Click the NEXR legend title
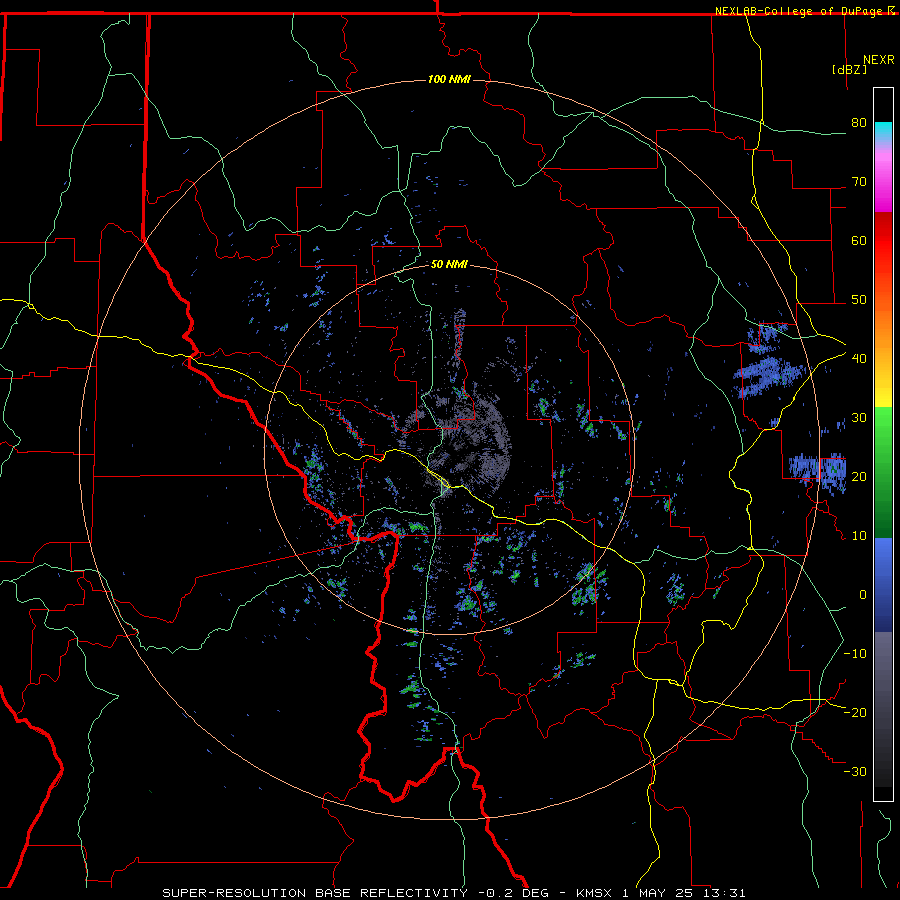 878,60
